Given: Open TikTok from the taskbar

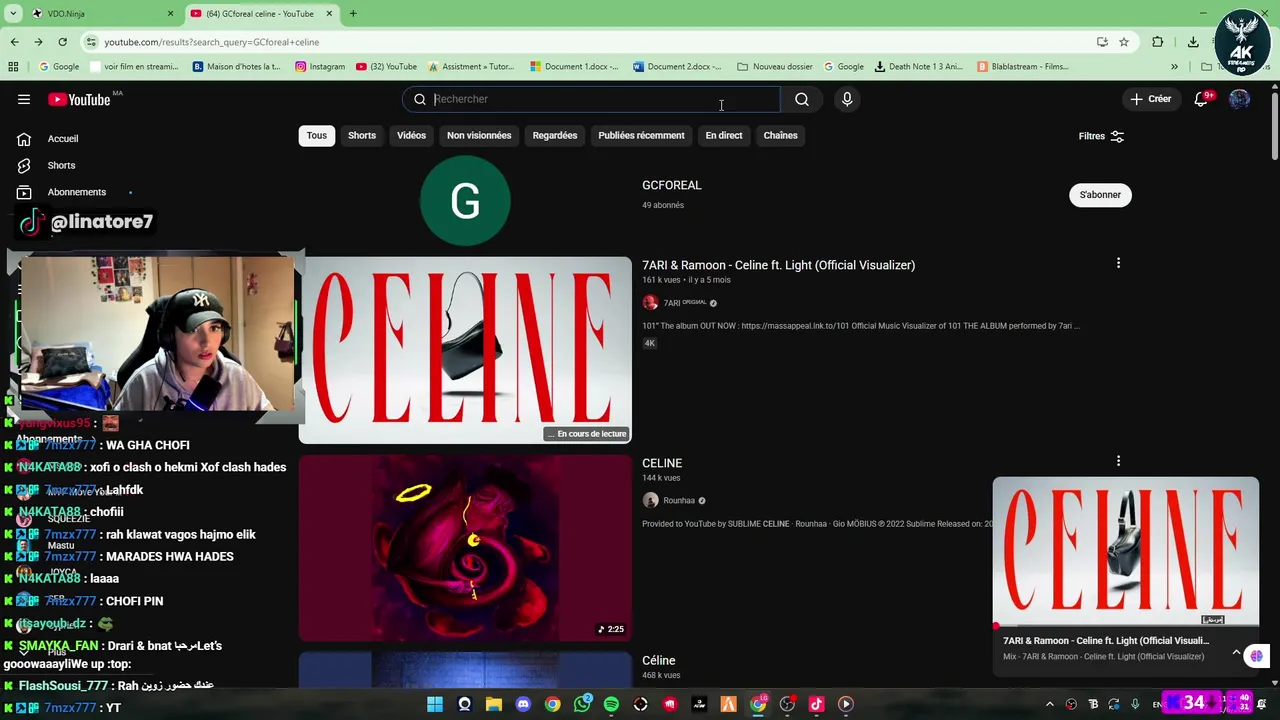Looking at the screenshot, I should pyautogui.click(x=817, y=704).
